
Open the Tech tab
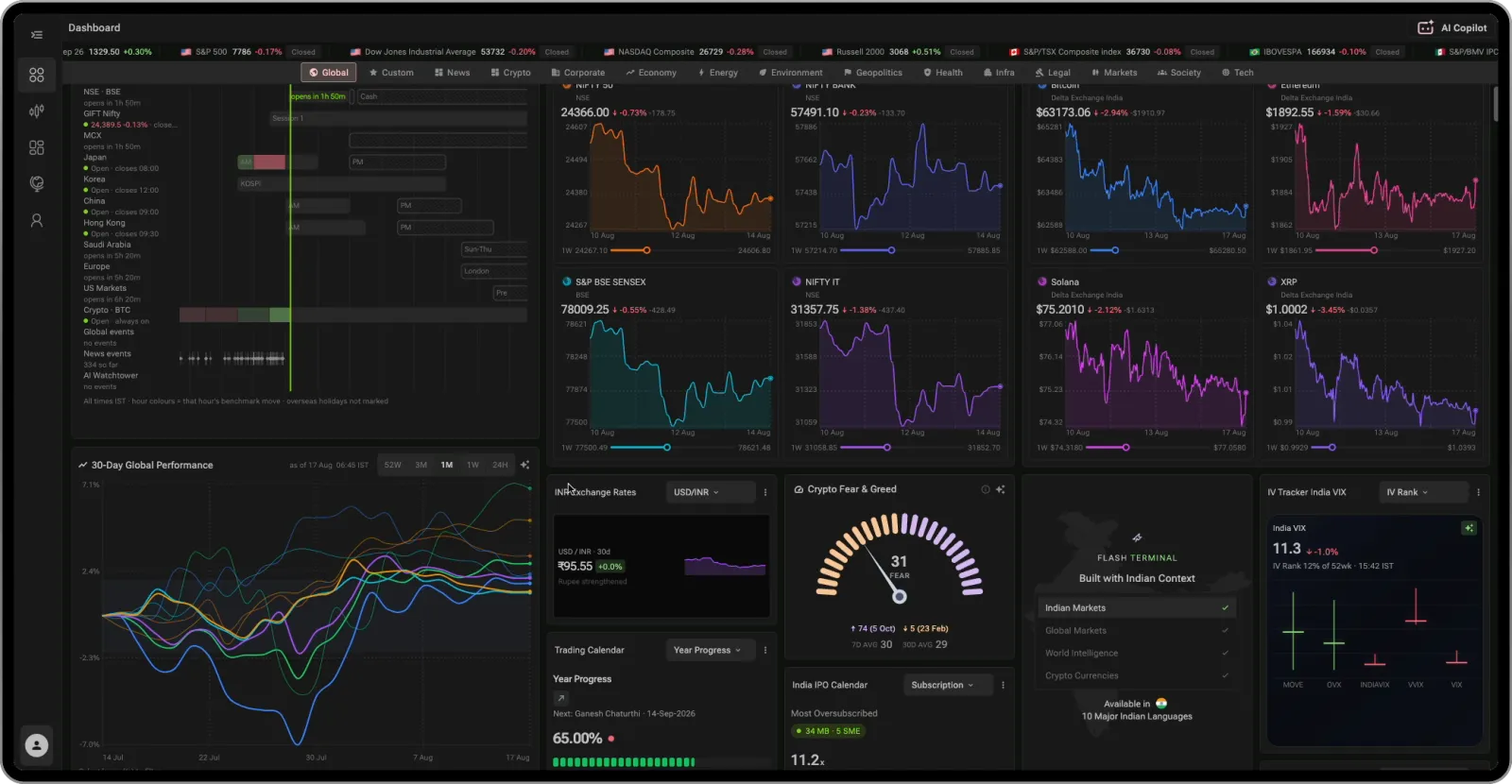(1237, 72)
